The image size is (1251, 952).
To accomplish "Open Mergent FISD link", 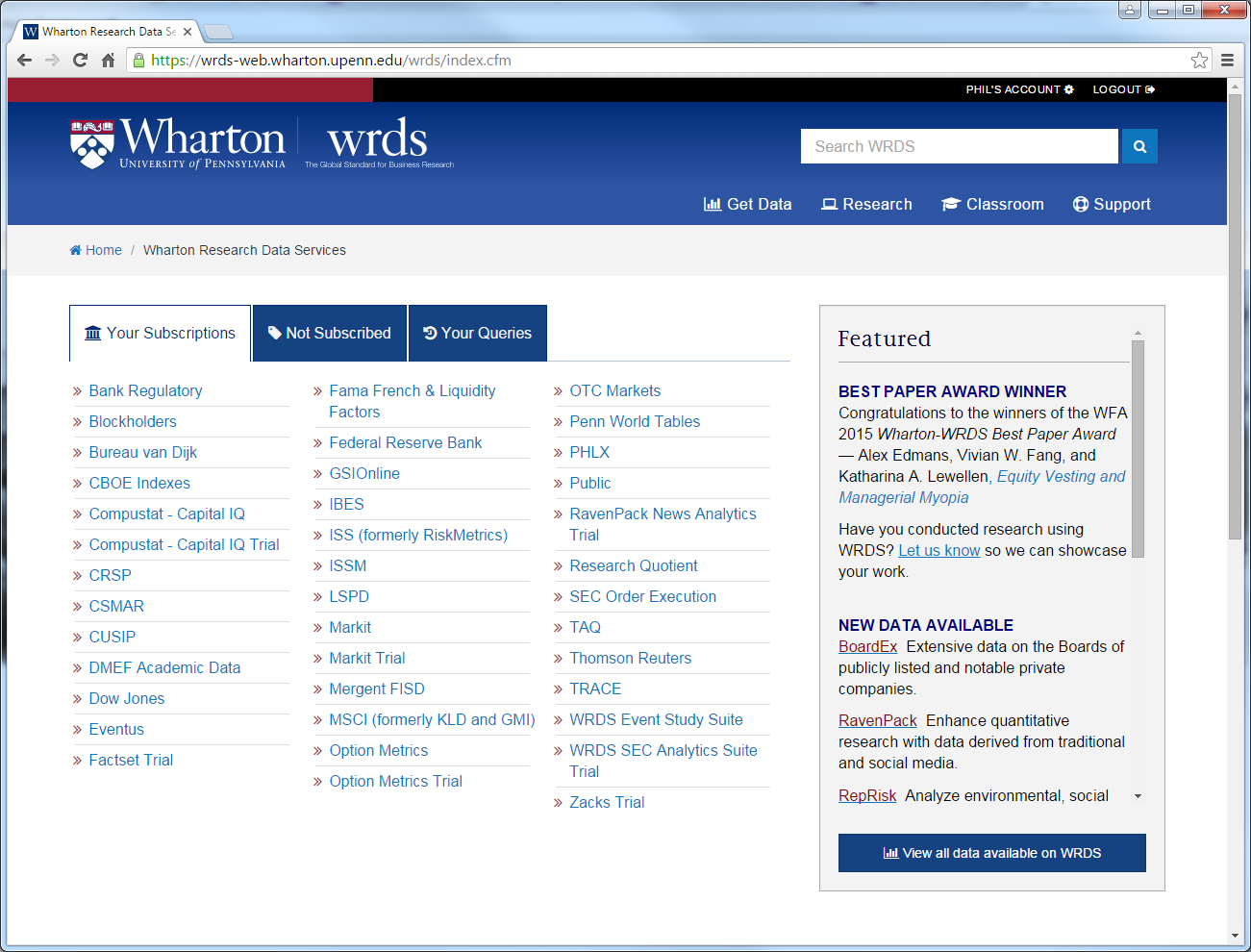I will [x=376, y=689].
